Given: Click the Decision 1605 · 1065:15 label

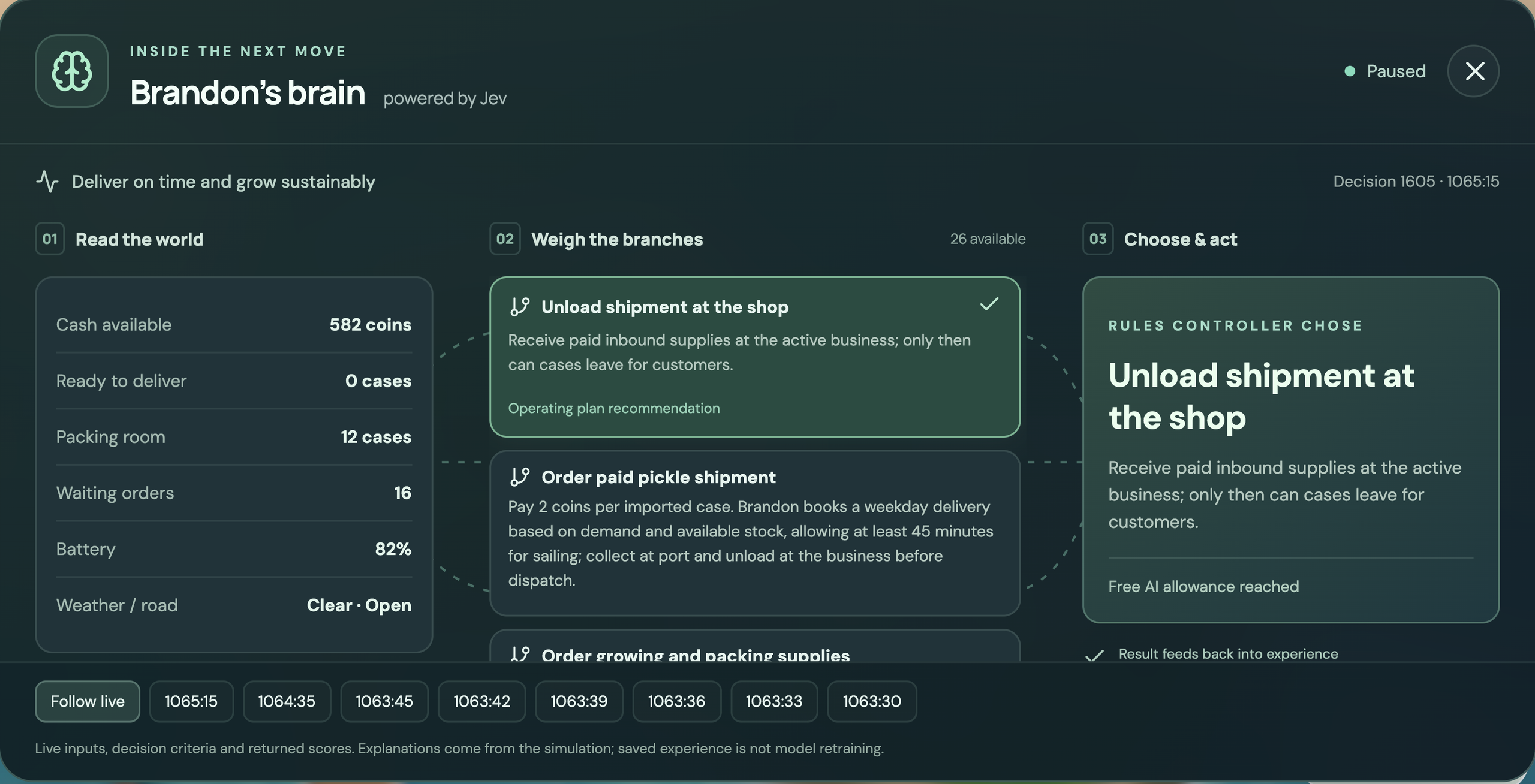Looking at the screenshot, I should [x=1416, y=182].
